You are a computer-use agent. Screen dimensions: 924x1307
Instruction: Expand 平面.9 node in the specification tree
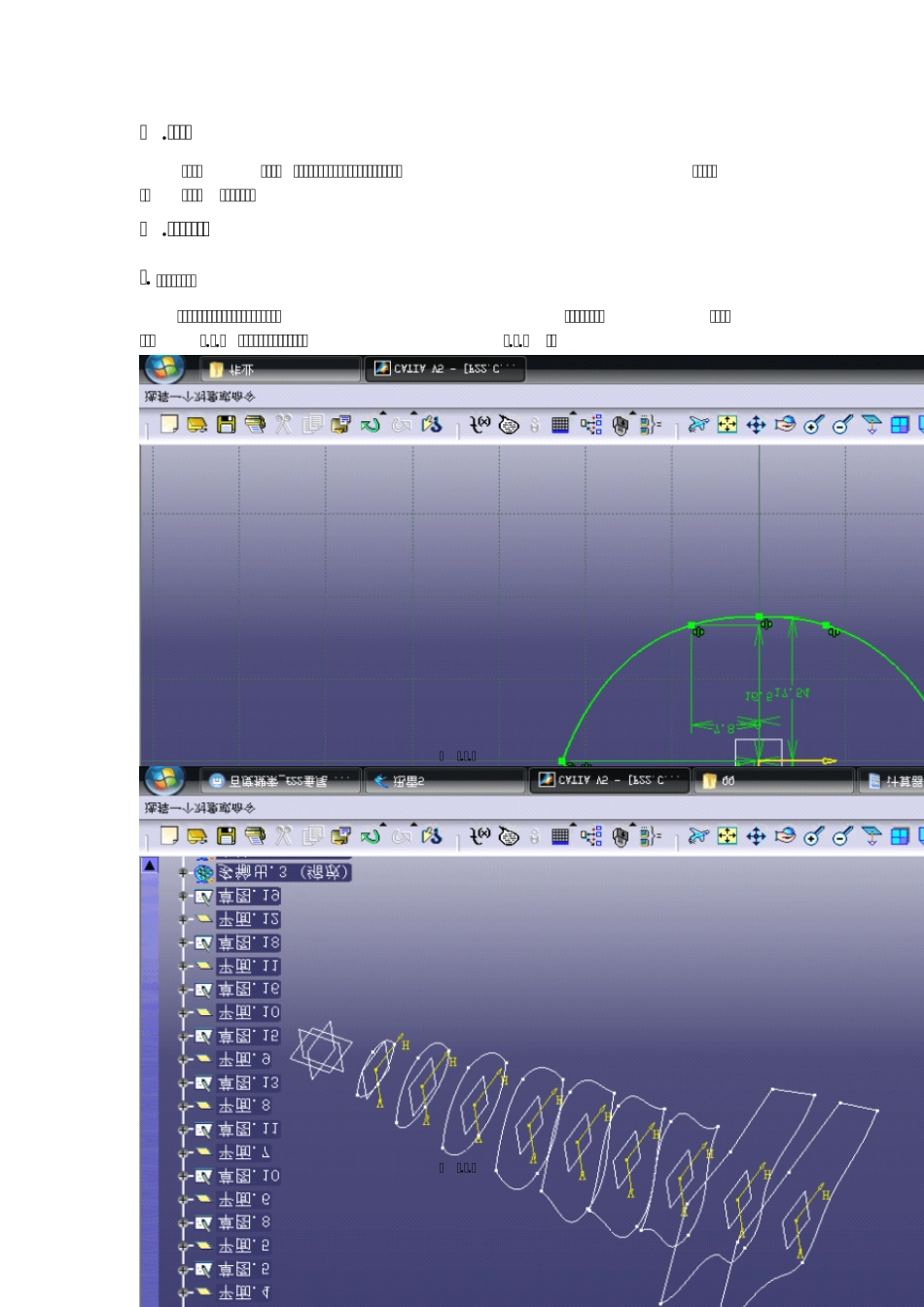pyautogui.click(x=183, y=1060)
